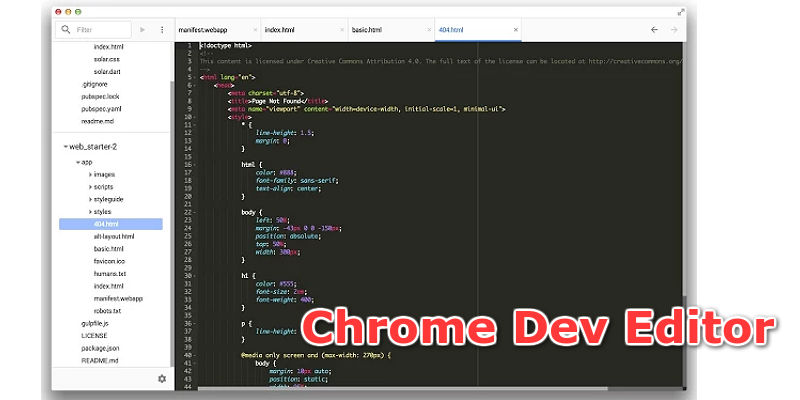Open gulpfile.js file

pos(95,323)
